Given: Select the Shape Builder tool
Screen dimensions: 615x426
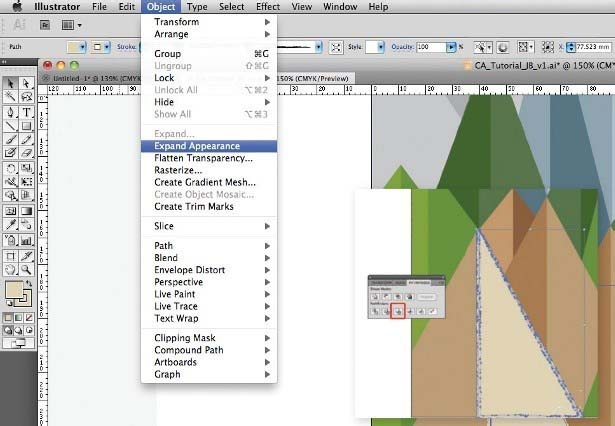Looking at the screenshot, I should 11,195.
